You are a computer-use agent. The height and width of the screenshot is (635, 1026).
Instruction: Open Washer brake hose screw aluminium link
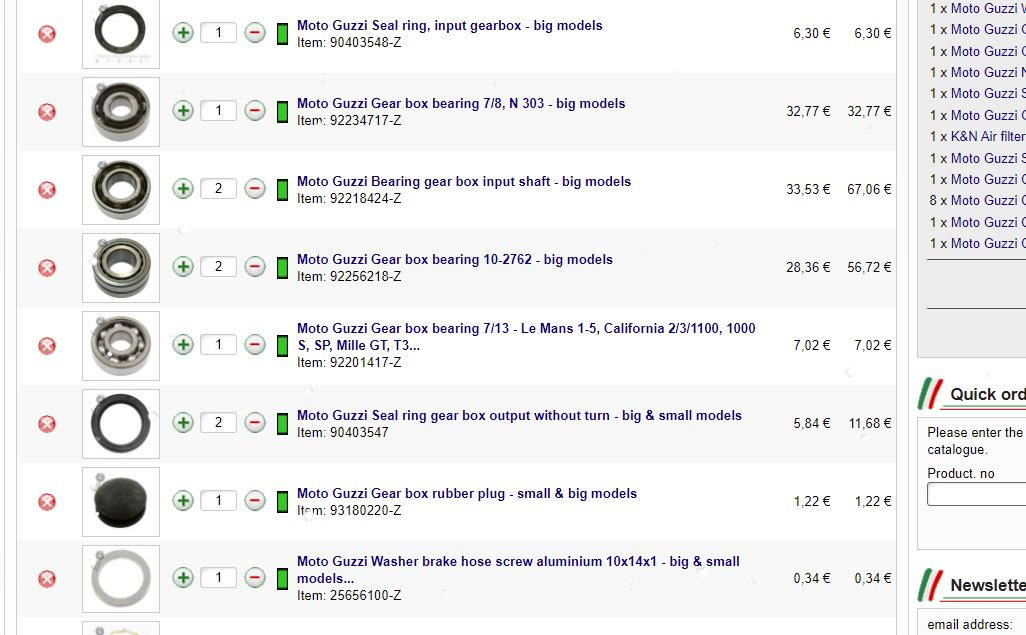click(x=518, y=570)
